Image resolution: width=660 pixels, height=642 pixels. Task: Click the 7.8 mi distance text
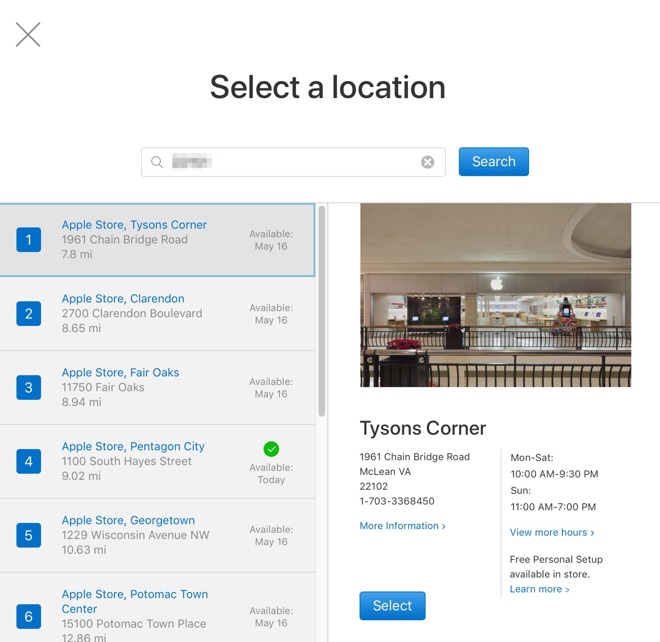point(77,254)
